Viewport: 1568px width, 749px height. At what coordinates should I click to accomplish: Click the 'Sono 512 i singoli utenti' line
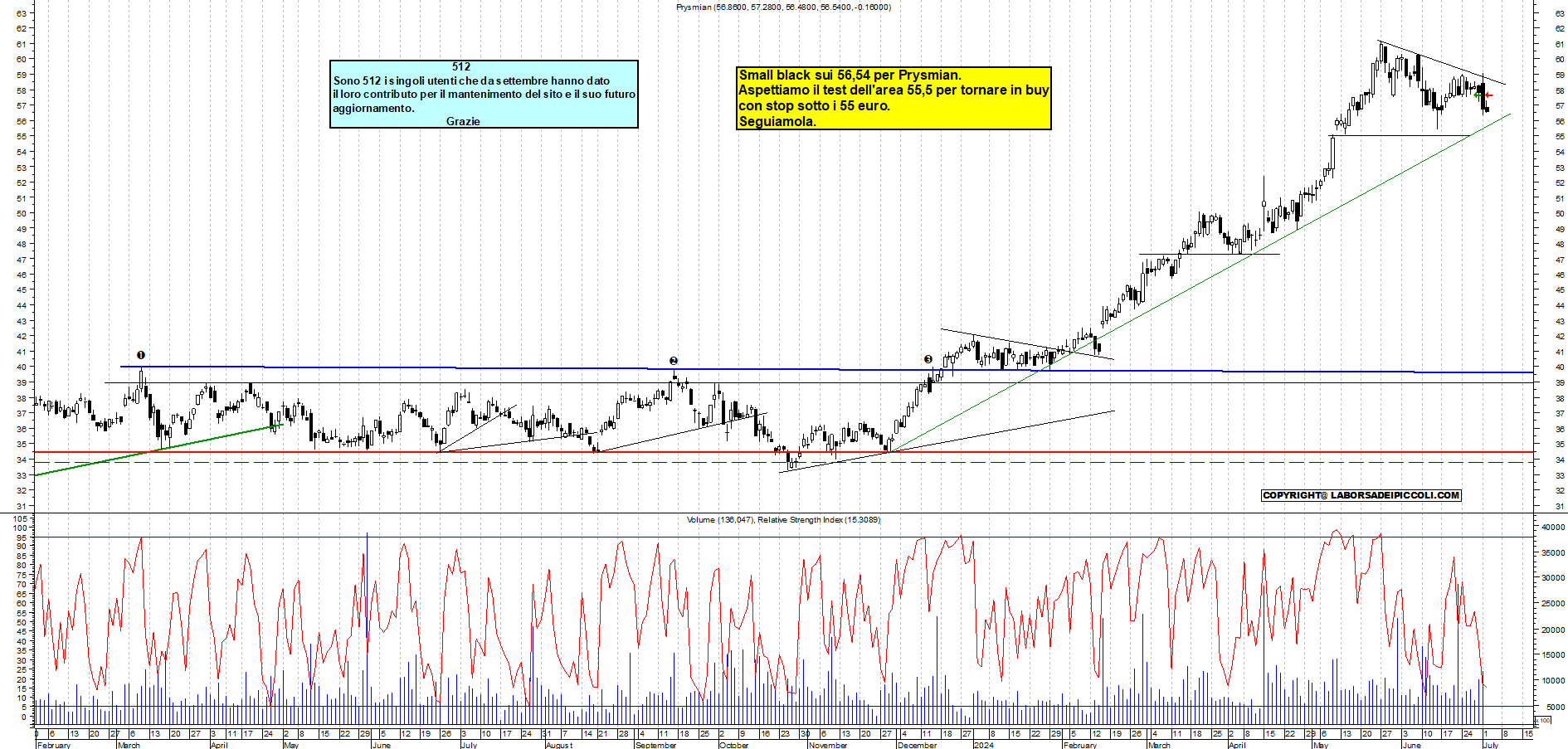click(471, 80)
